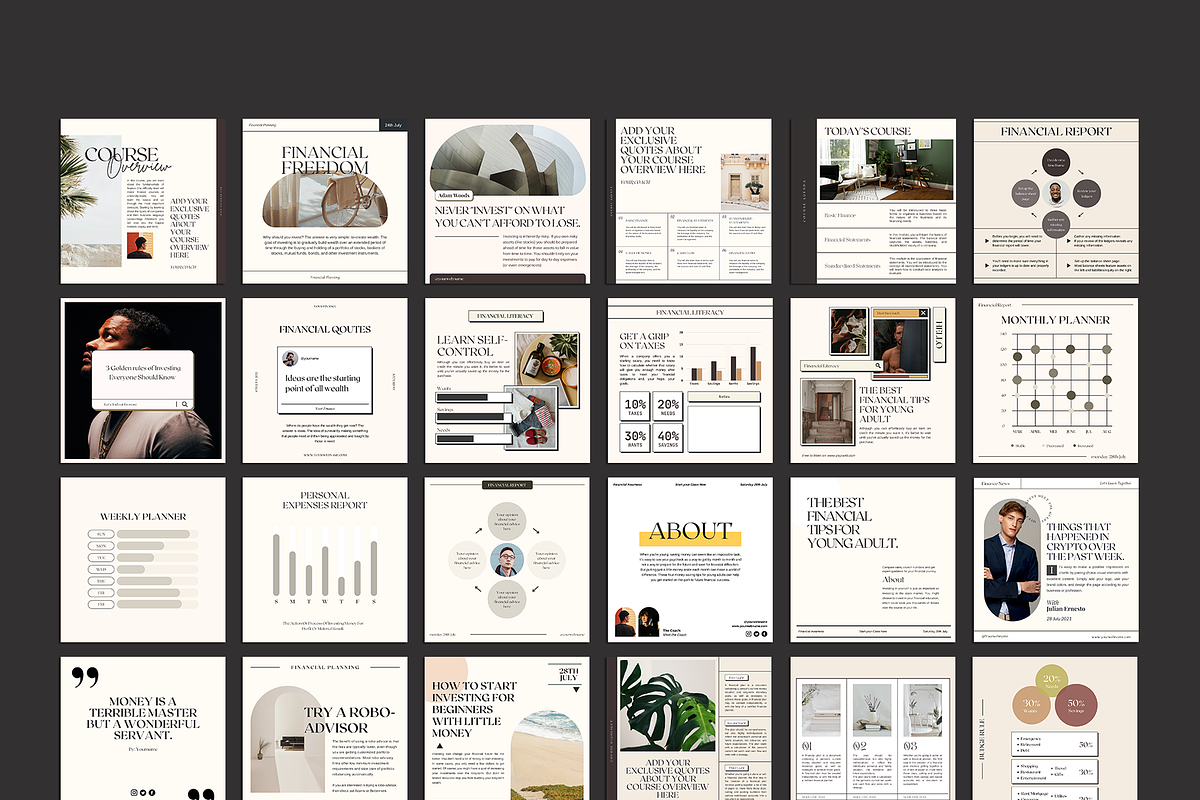1200x800 pixels.
Task: Click the magnifier icon in the "3 Golden rules" search bar
Action: point(185,404)
